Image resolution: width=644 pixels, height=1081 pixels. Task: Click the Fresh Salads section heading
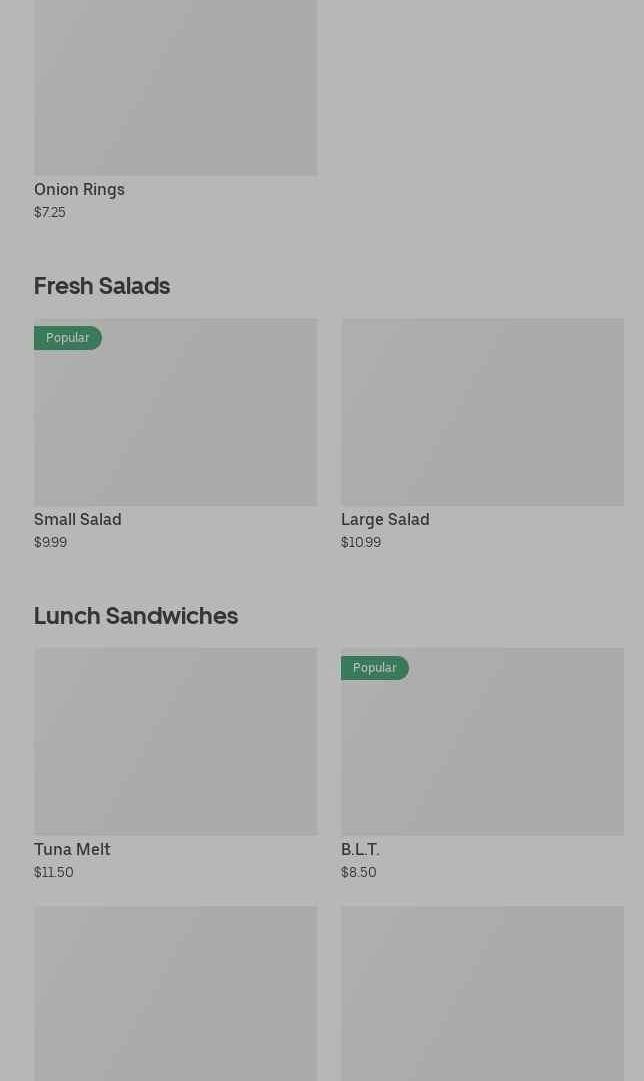pos(102,286)
